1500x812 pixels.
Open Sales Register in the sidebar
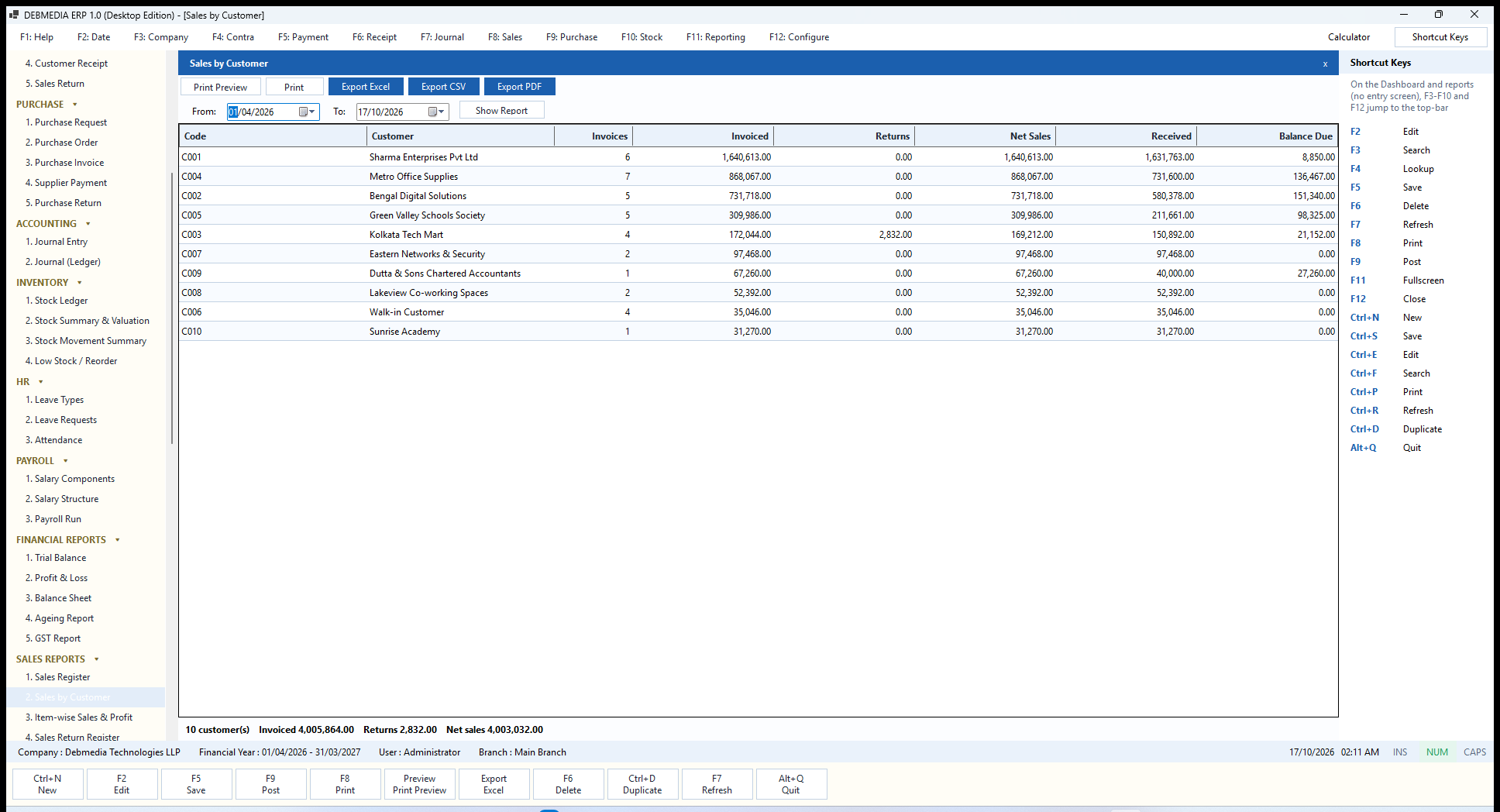click(x=62, y=677)
